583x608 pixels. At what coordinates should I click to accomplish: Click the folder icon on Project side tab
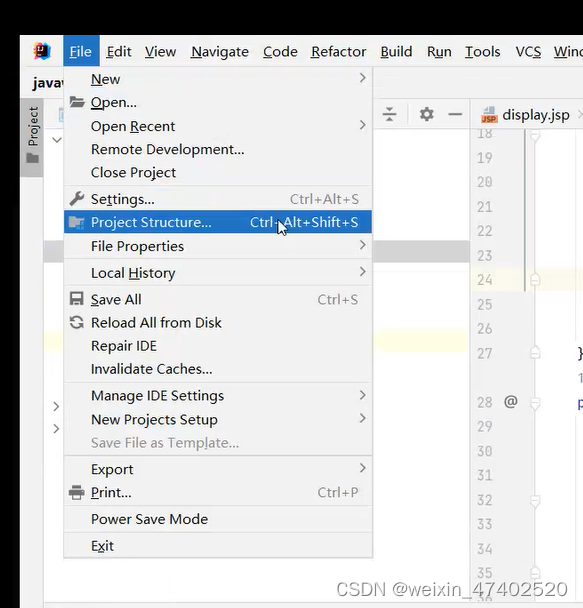[33, 158]
